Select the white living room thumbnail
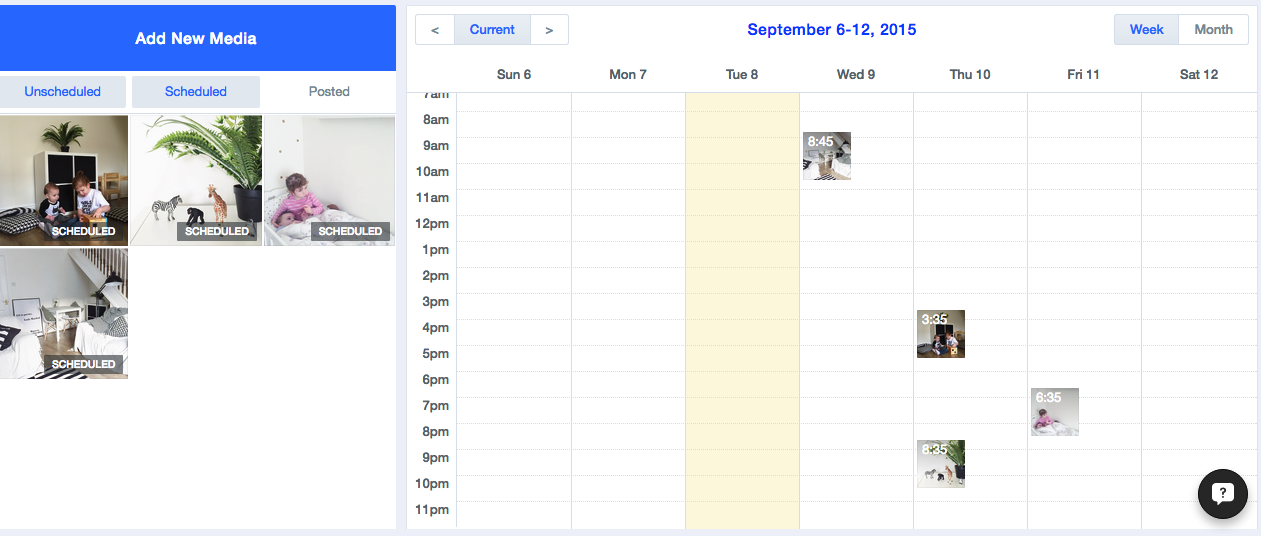 coord(64,313)
